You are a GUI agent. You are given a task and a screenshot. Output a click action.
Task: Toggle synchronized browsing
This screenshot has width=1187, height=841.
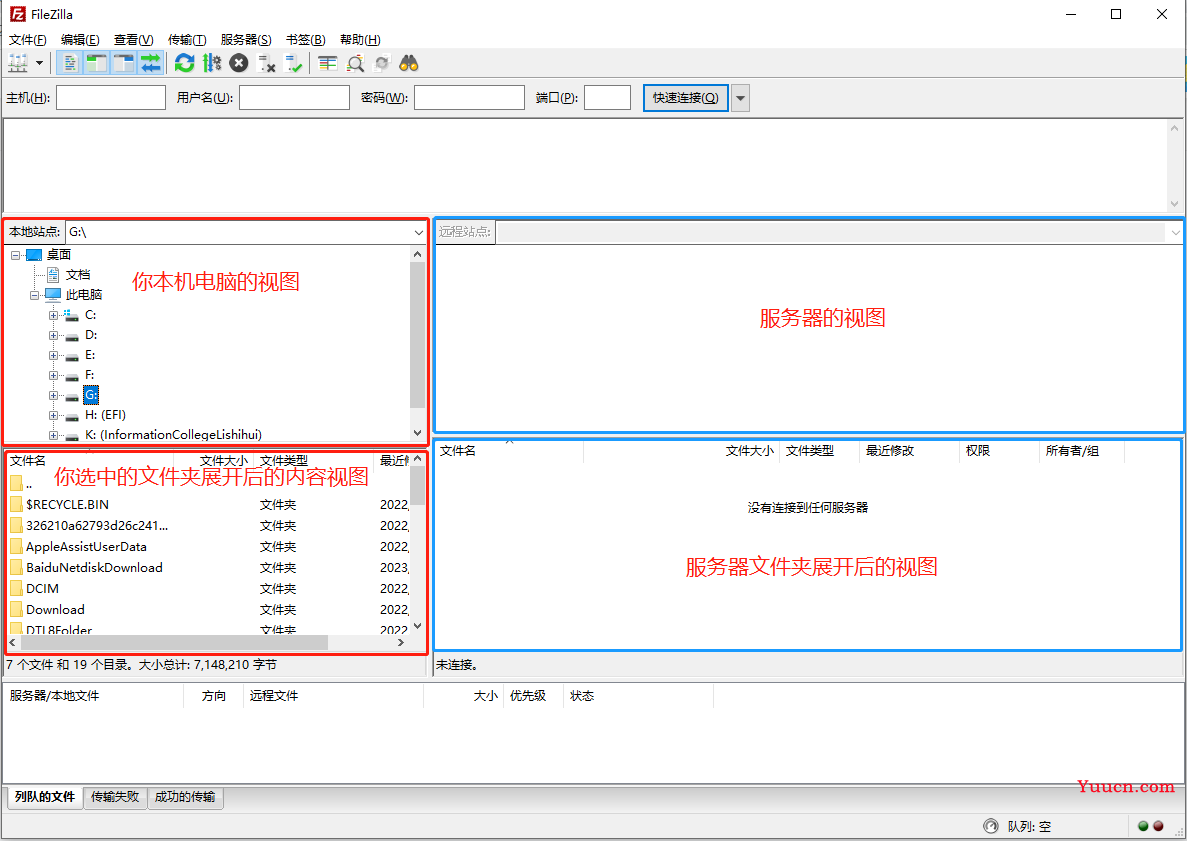pos(382,64)
